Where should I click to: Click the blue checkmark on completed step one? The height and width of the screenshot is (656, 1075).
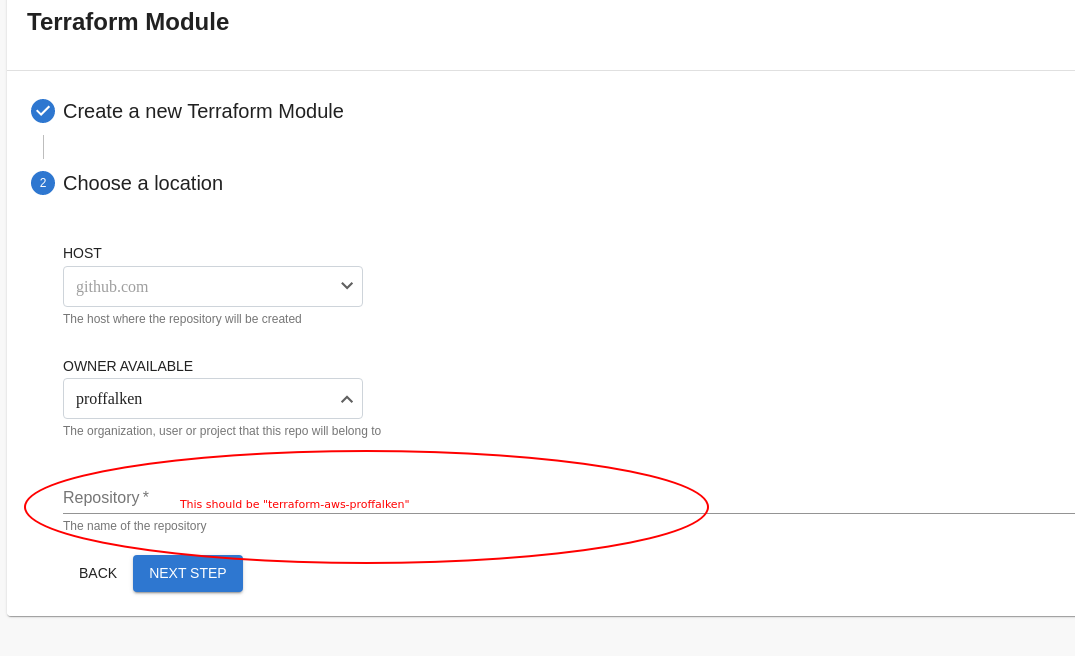(42, 111)
